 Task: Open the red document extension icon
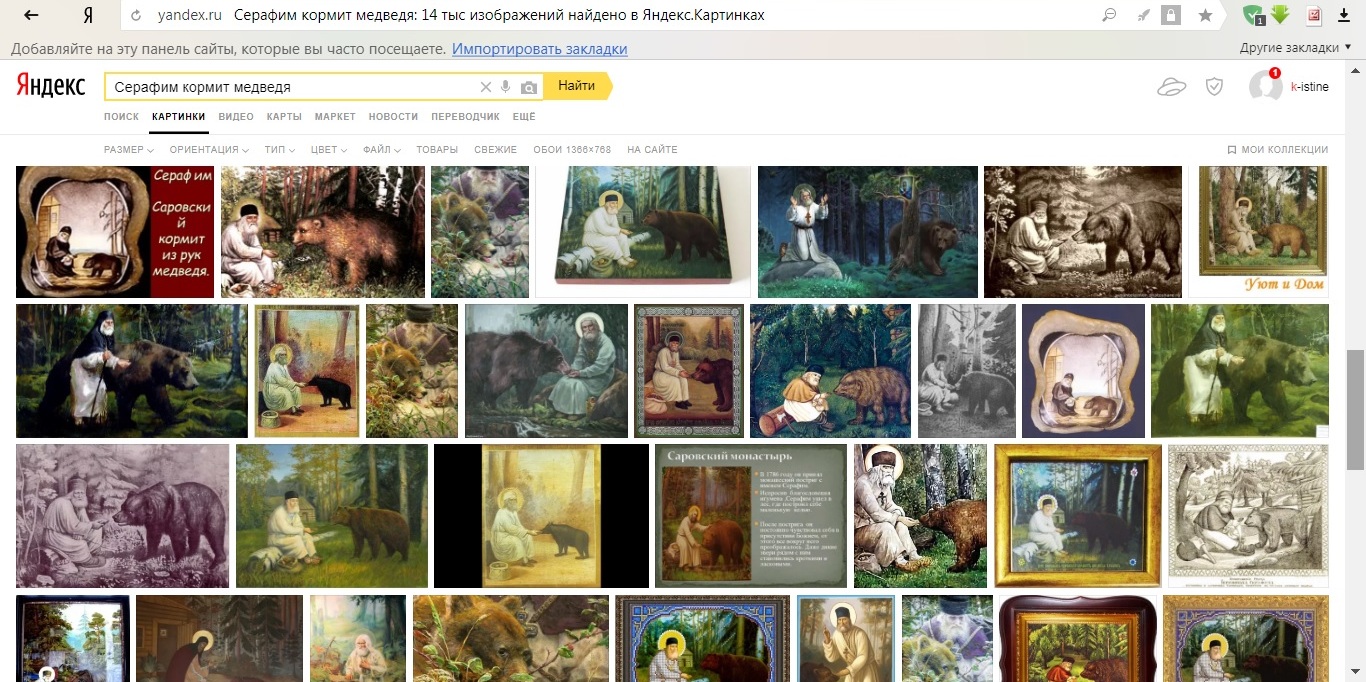click(1314, 15)
